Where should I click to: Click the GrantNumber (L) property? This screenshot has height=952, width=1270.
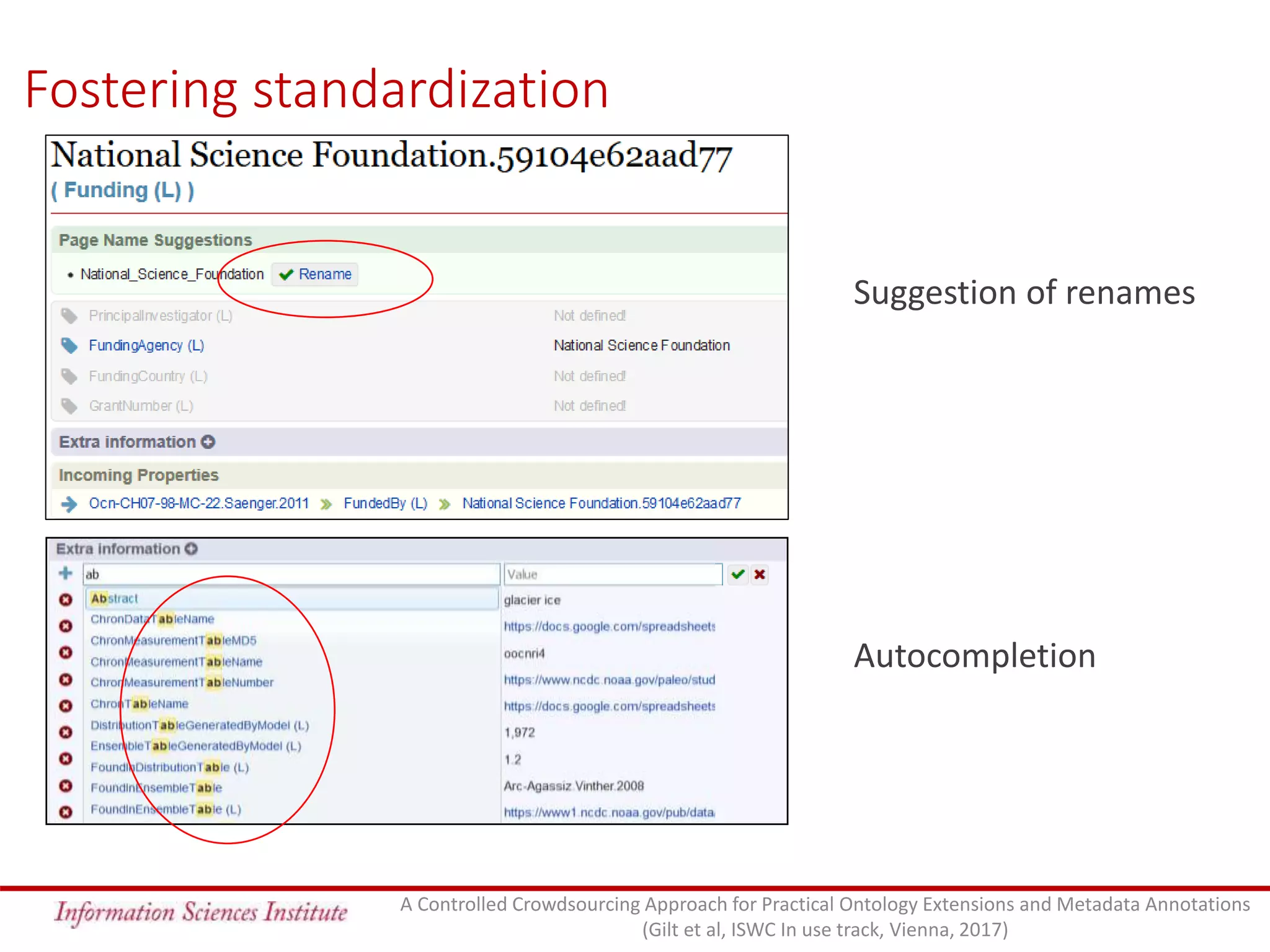click(x=141, y=406)
